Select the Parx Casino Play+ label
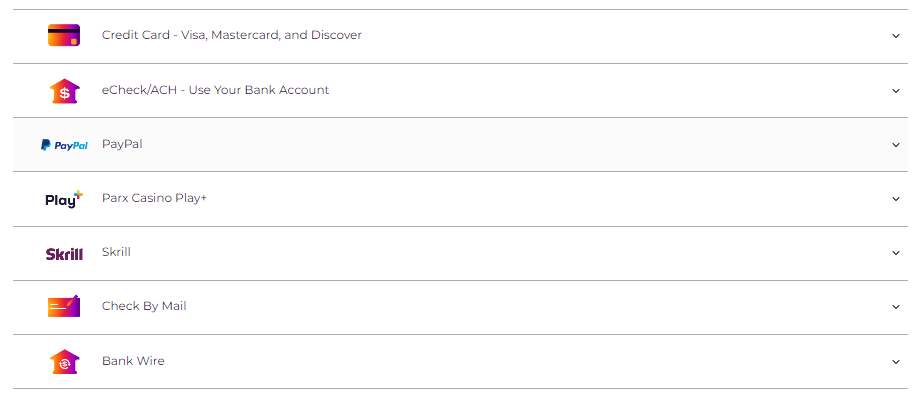Viewport: 921px width, 401px height. pyautogui.click(x=154, y=198)
